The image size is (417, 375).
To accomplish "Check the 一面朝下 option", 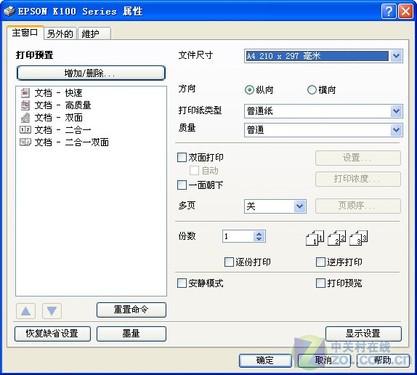I will click(182, 185).
